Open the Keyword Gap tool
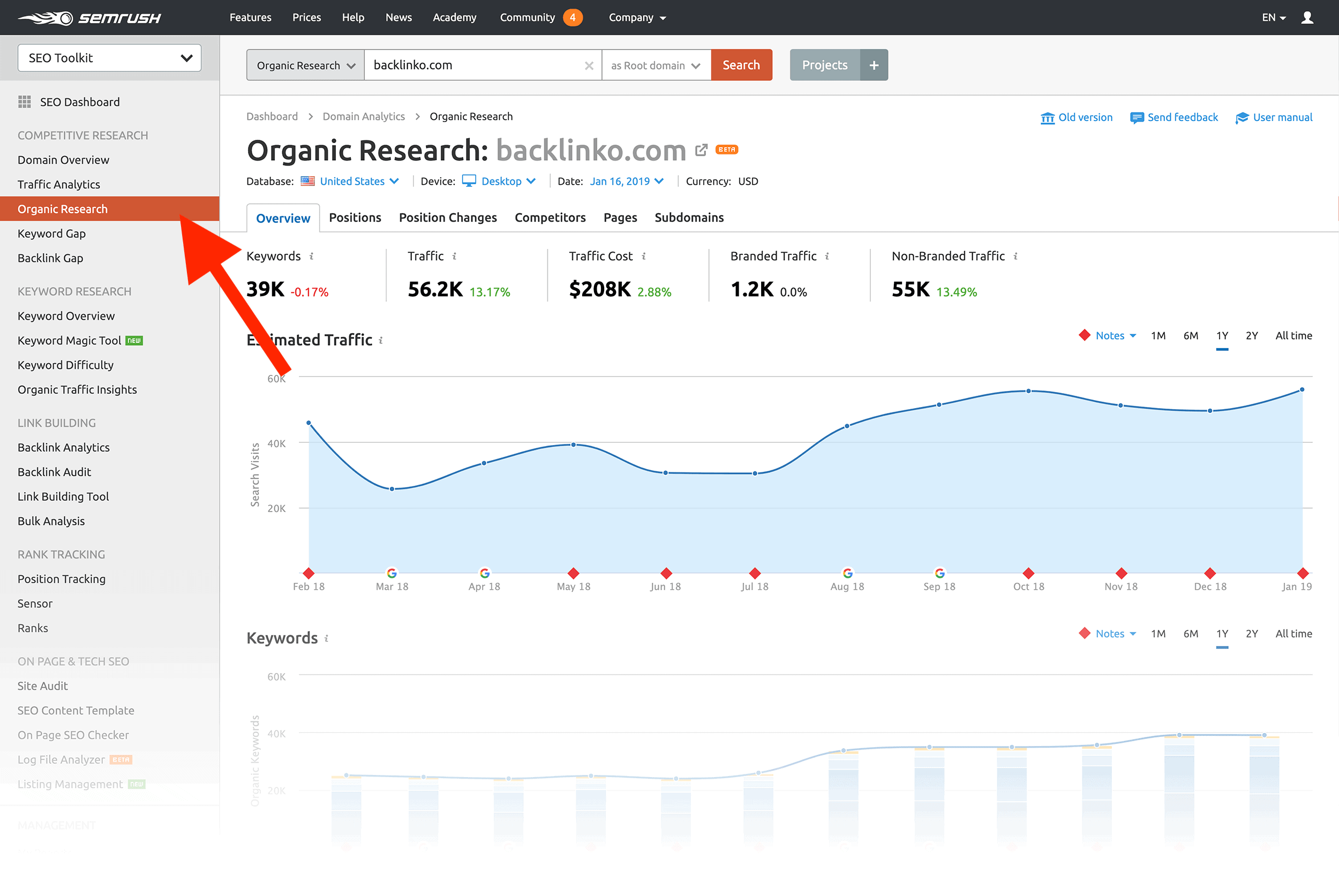The height and width of the screenshot is (896, 1339). click(x=51, y=232)
